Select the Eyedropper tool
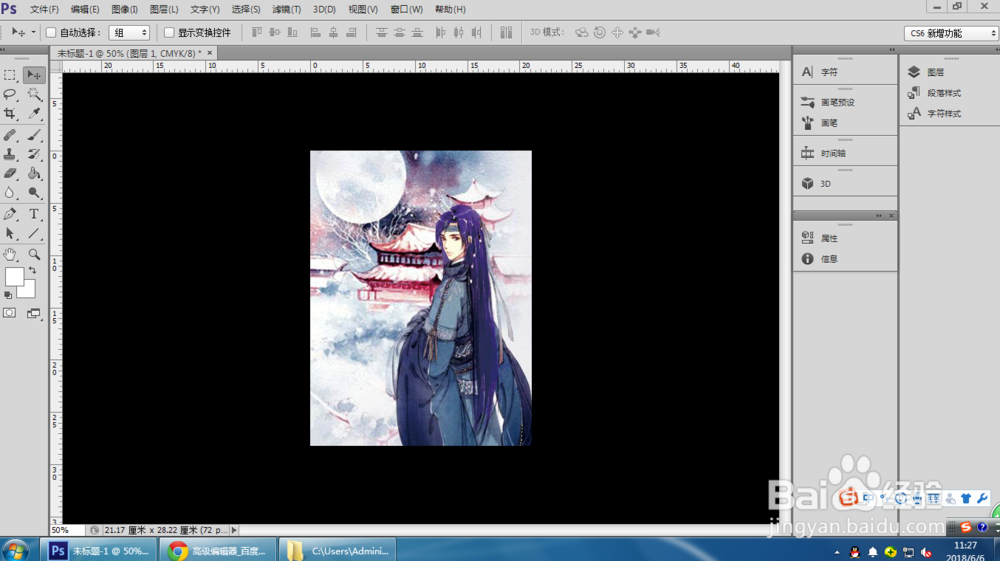Screen dimensions: 1000x561 coord(34,113)
